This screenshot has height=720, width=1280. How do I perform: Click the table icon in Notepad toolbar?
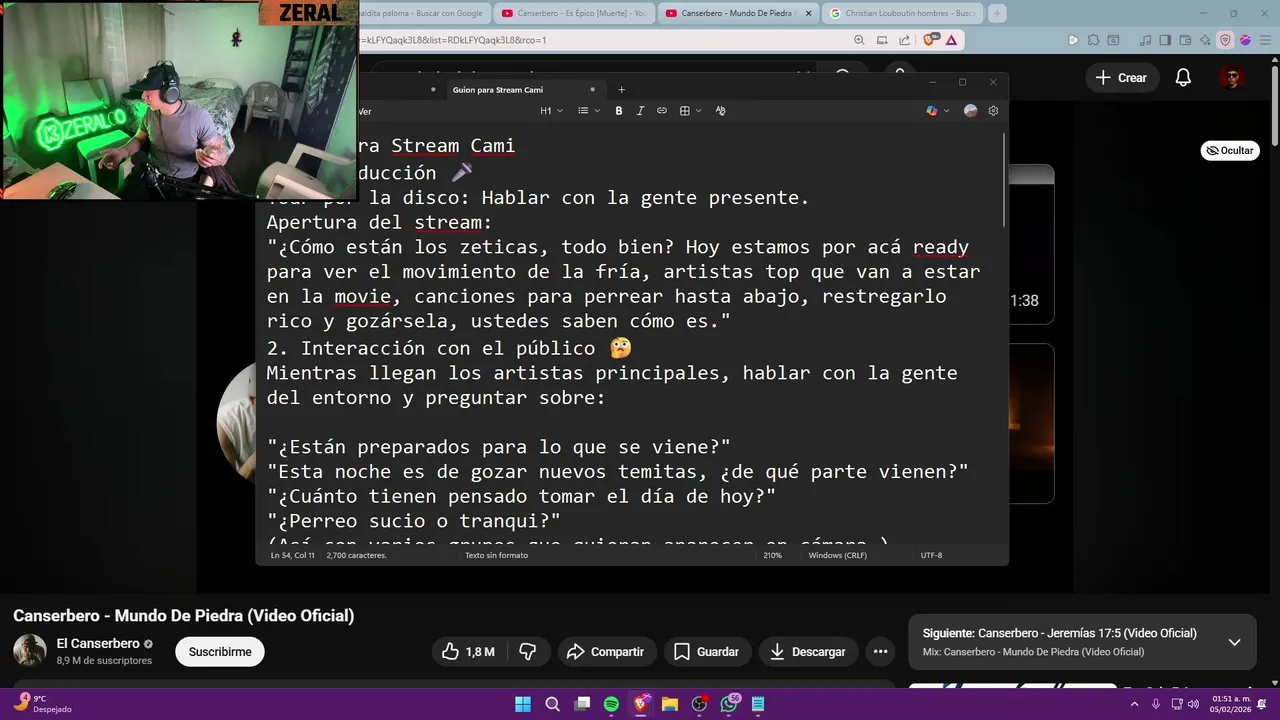685,111
